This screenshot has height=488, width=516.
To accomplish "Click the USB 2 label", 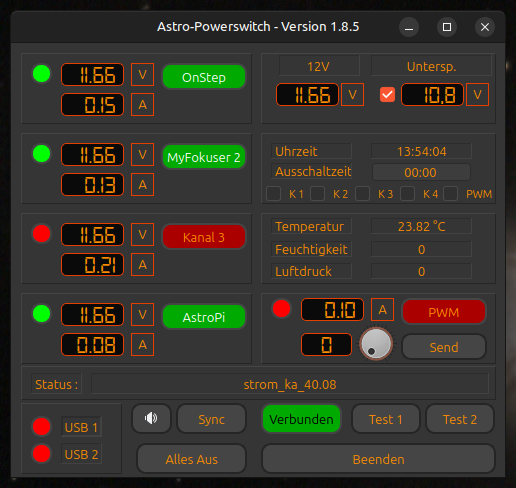I will (x=81, y=454).
